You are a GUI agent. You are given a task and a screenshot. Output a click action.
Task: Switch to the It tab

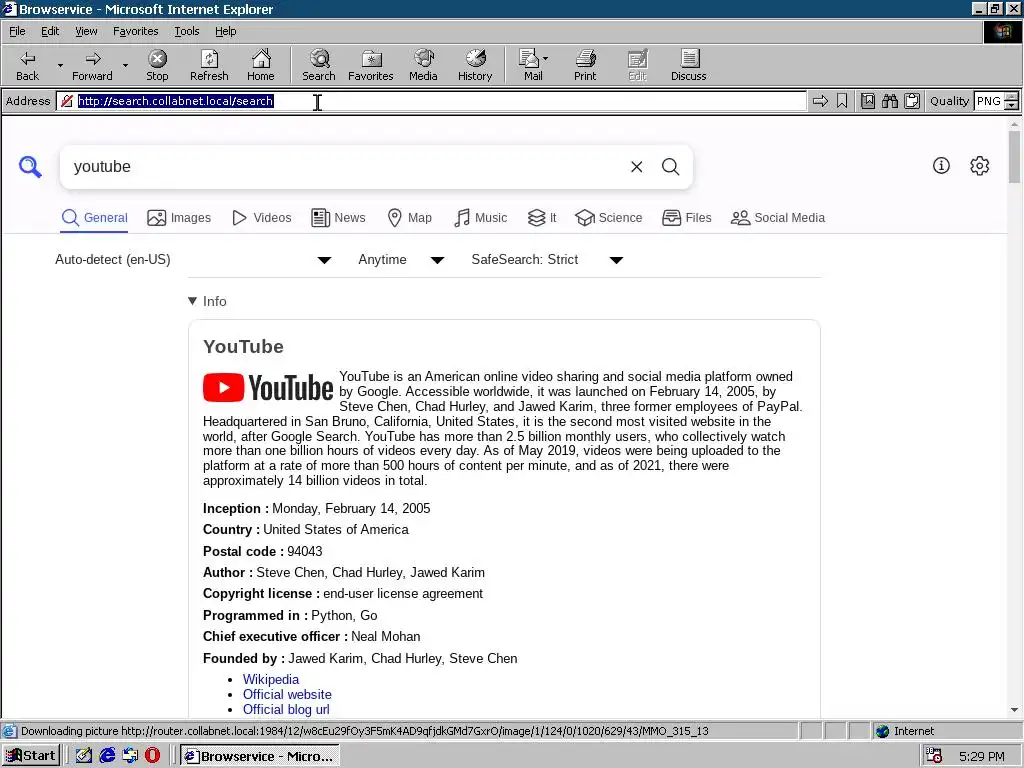(x=542, y=217)
